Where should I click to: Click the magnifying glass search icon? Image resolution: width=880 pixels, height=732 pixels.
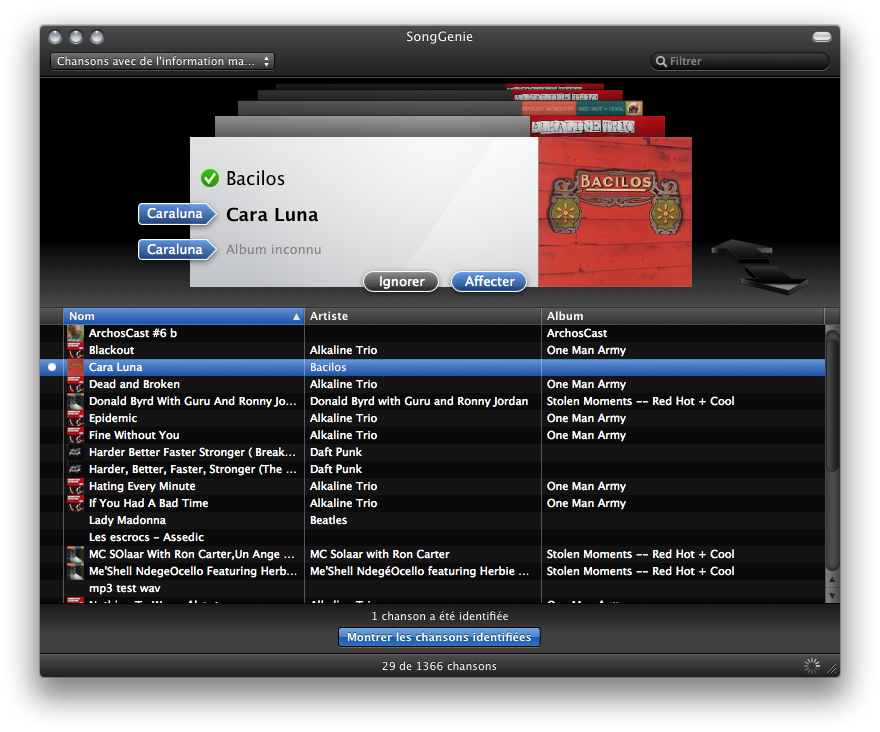pos(661,62)
